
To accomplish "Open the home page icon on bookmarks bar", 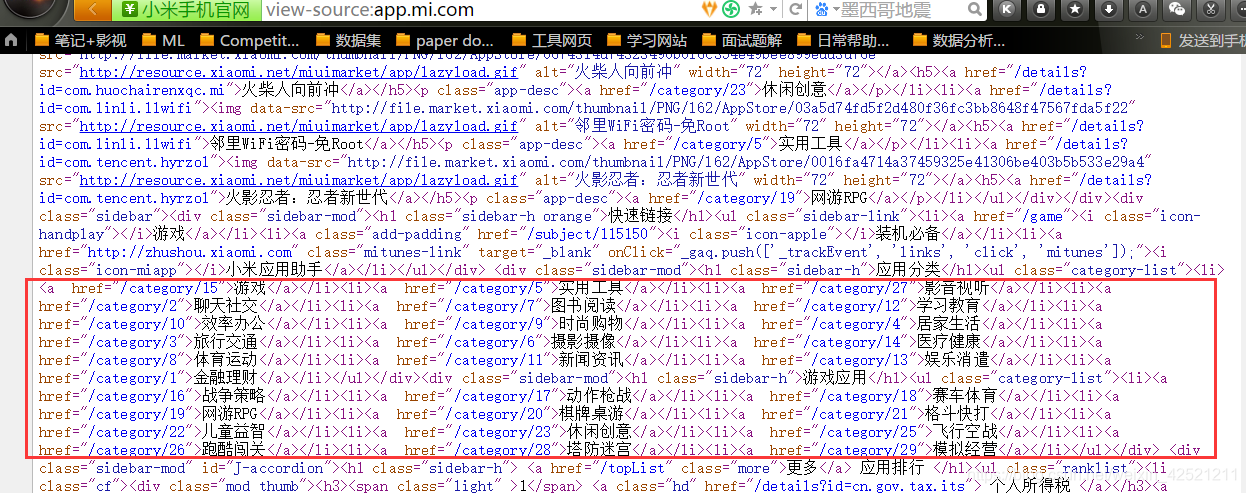I will 12,41.
